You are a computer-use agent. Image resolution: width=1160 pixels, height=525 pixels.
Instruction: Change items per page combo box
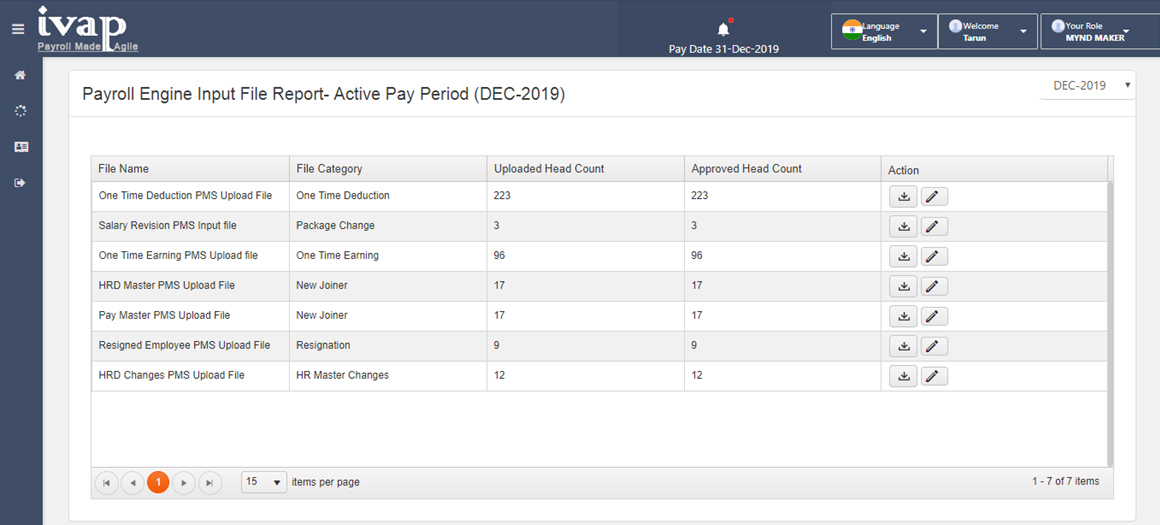[x=263, y=482]
